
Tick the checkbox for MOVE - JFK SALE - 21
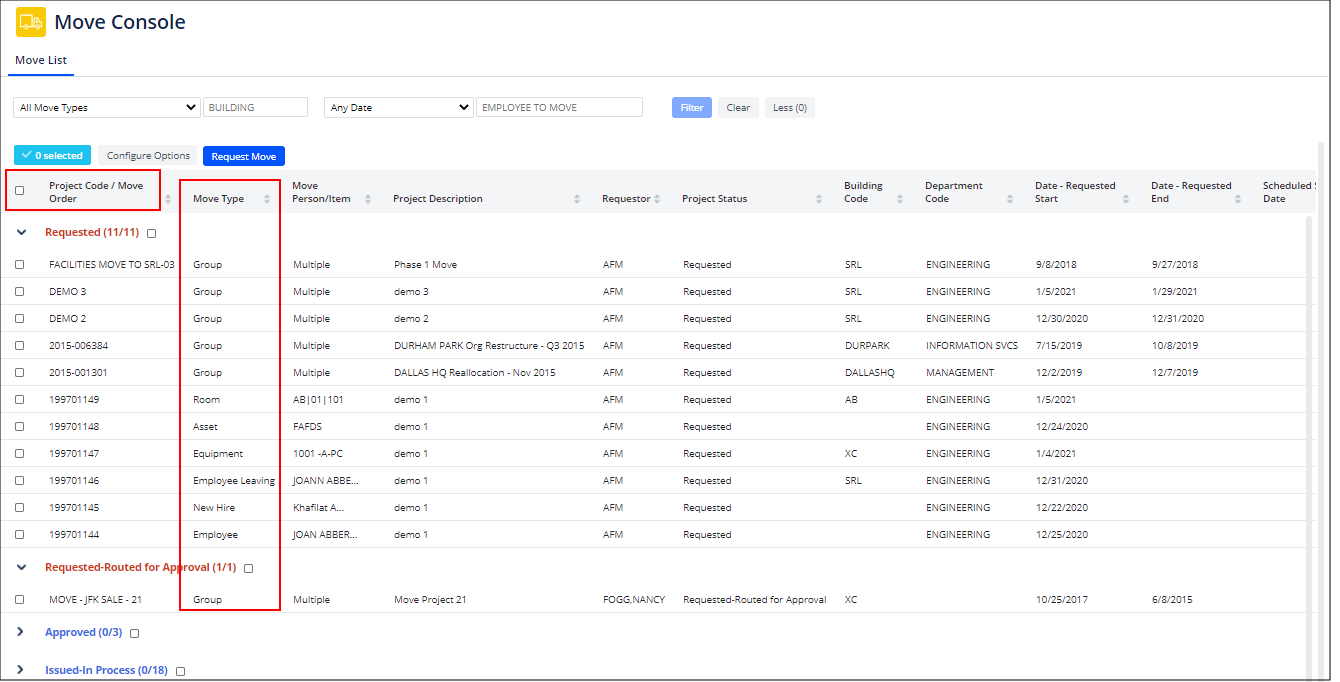pyautogui.click(x=19, y=600)
